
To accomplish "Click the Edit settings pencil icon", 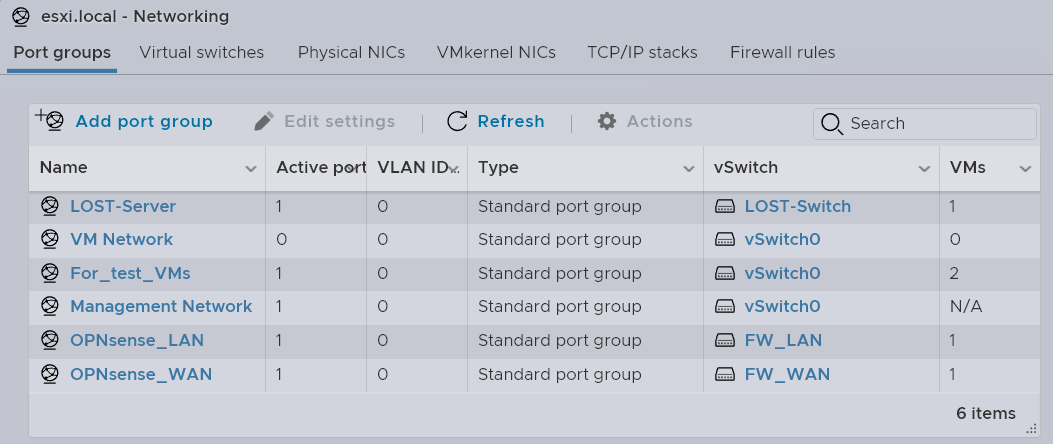I will 264,122.
